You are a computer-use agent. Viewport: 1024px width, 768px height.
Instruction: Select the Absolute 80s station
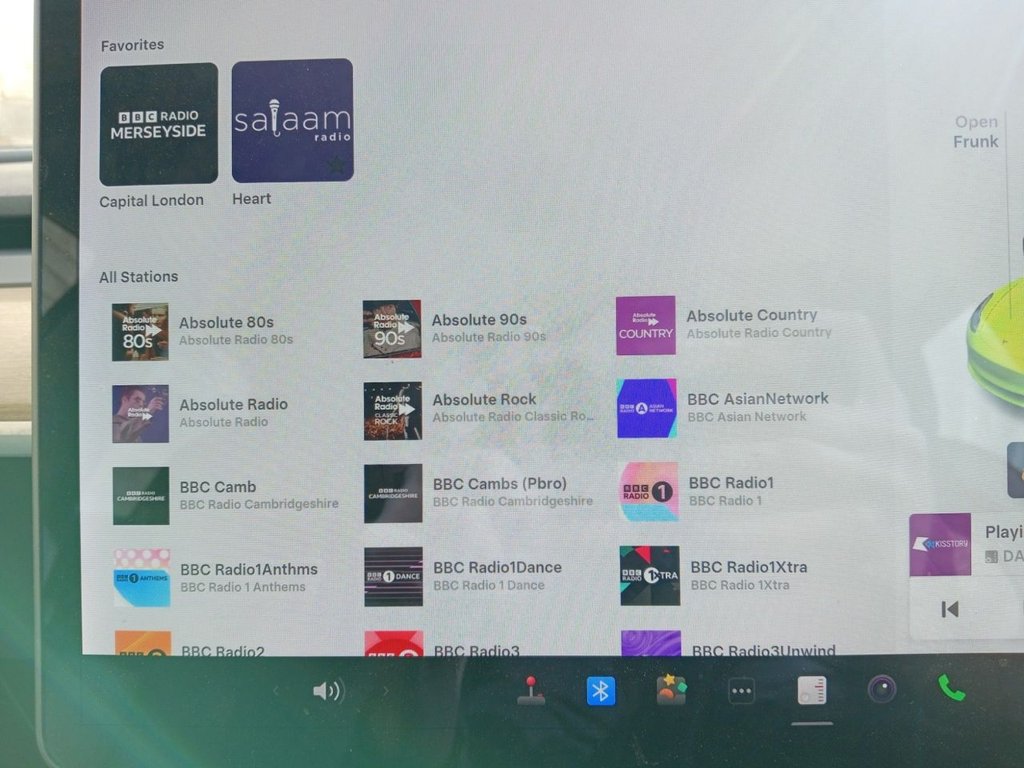pos(140,331)
